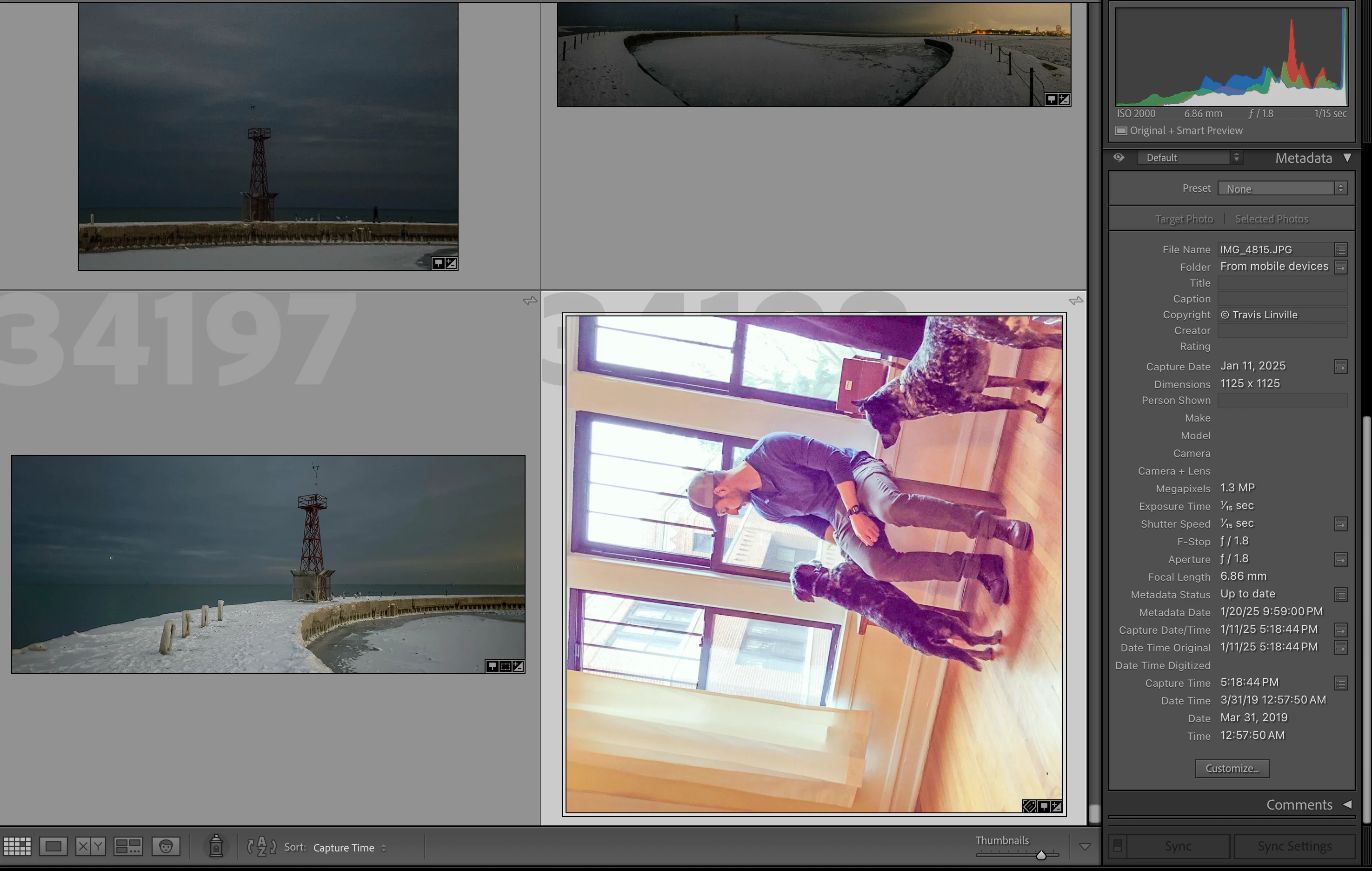Click the Folder arrow to show its location

coord(1340,267)
